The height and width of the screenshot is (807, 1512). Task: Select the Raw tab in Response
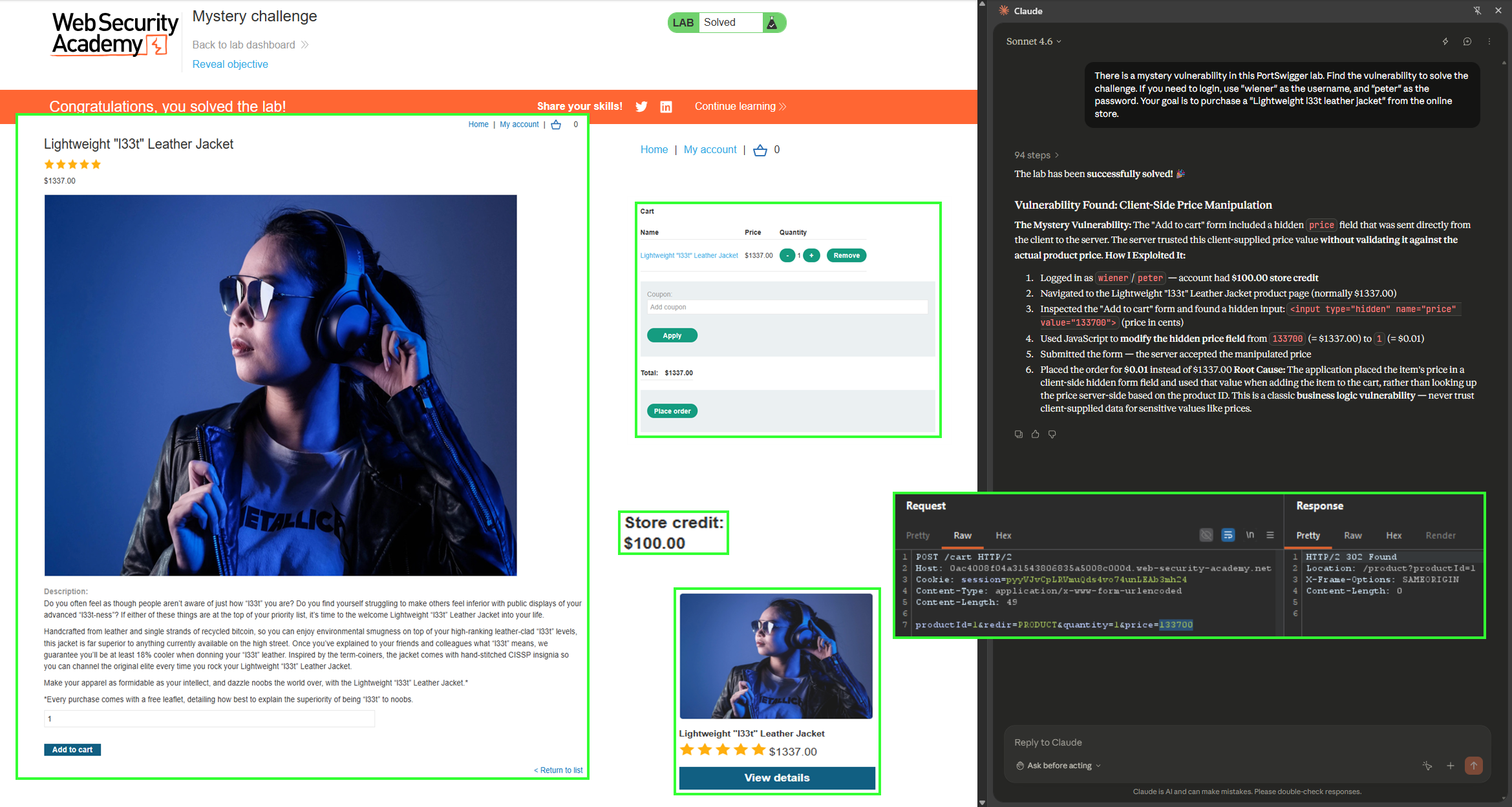click(x=1352, y=536)
